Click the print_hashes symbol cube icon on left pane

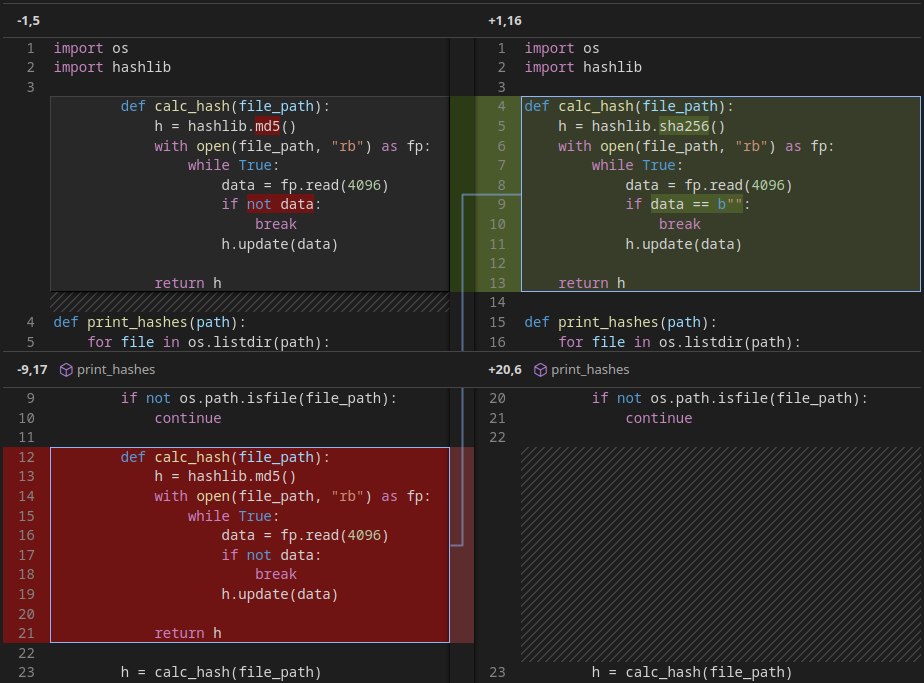[x=64, y=369]
